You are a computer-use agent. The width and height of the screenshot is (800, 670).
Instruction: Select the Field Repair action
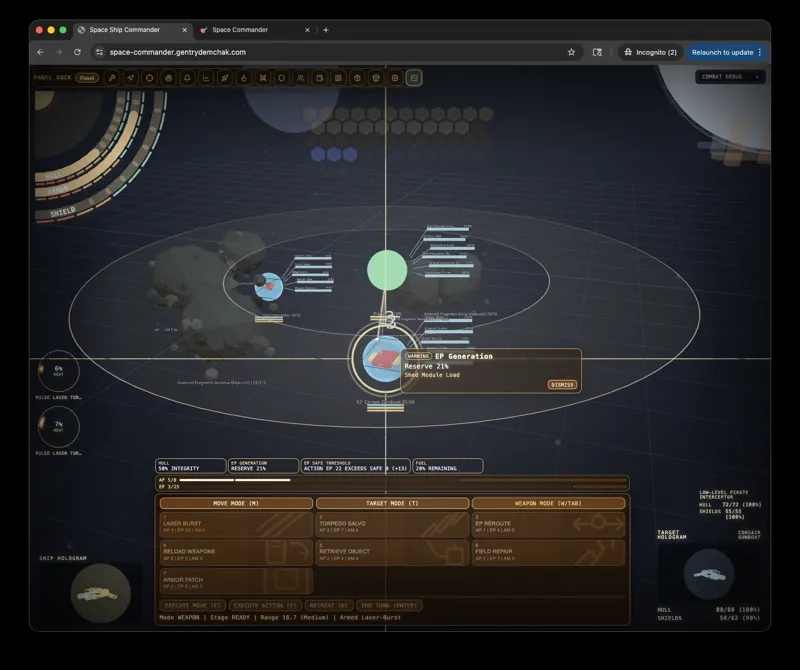point(548,553)
